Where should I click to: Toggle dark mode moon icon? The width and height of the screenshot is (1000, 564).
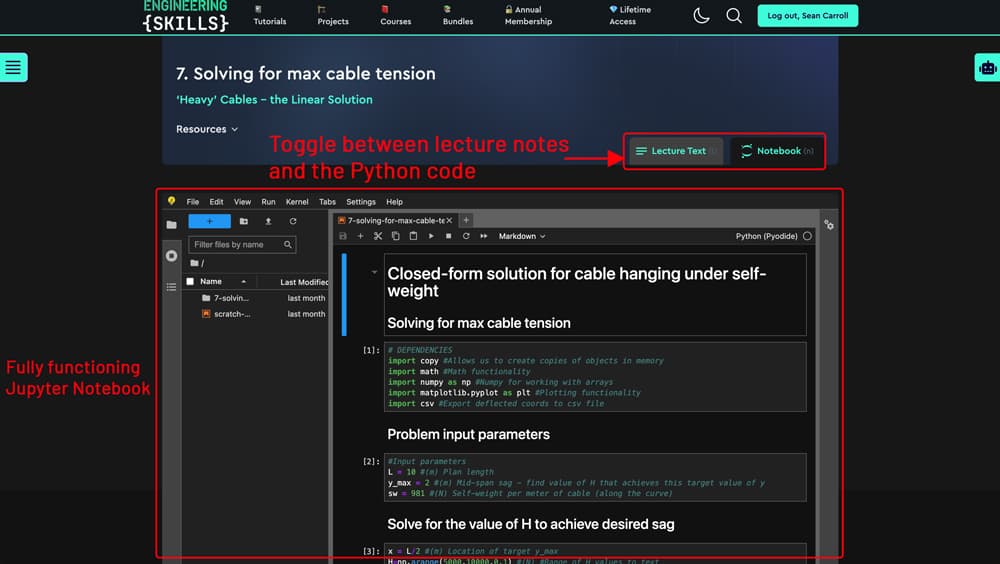tap(701, 15)
